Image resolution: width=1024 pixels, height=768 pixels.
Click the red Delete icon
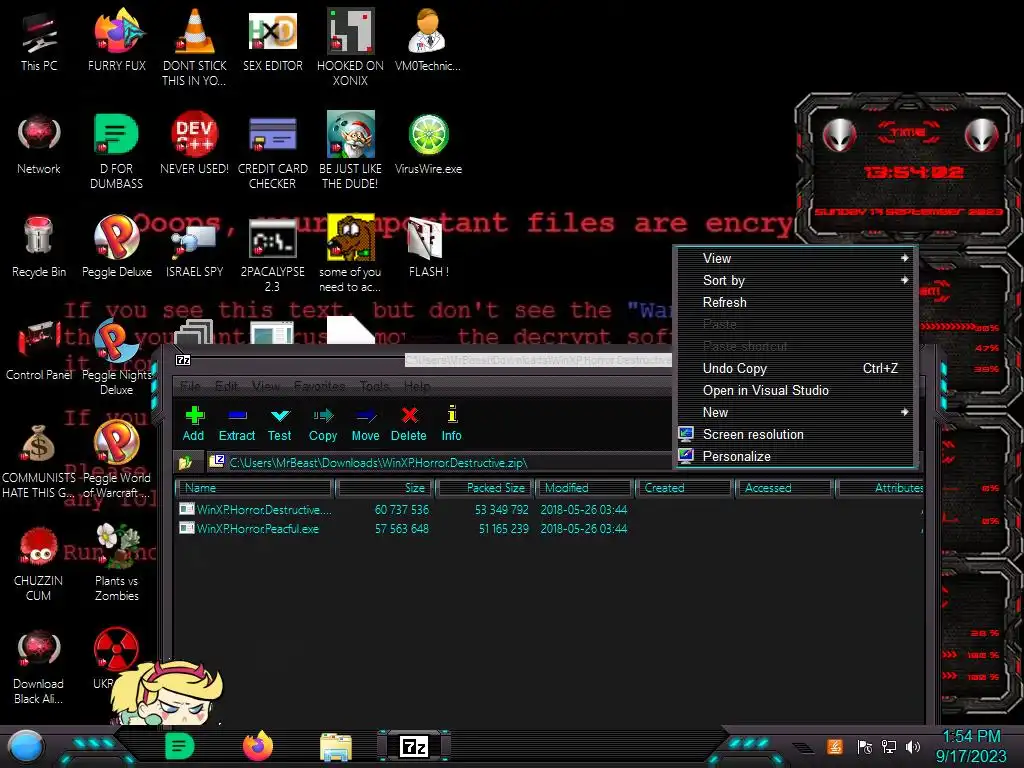pos(409,424)
